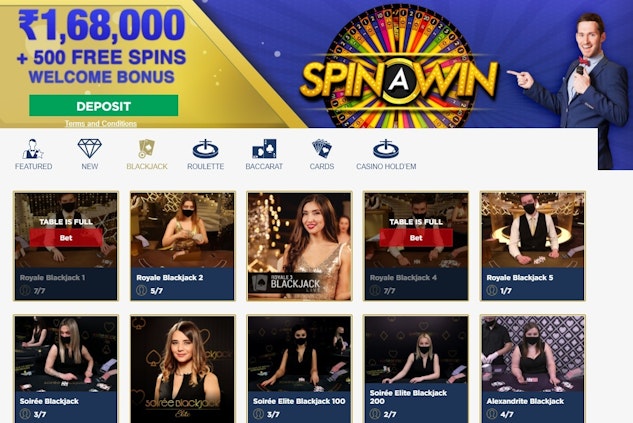This screenshot has height=423, width=633.
Task: Open the Featured dealer icon category
Action: click(x=33, y=149)
